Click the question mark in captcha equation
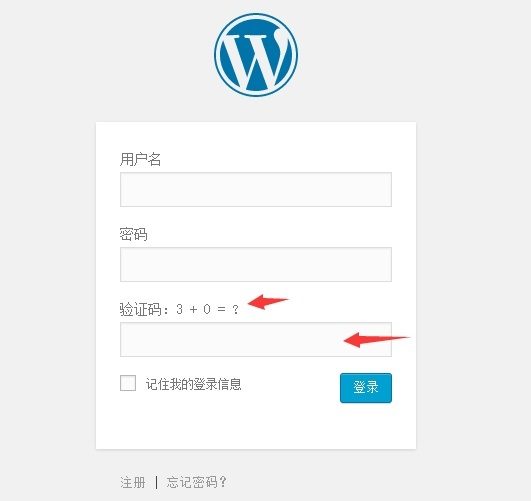 [x=235, y=309]
